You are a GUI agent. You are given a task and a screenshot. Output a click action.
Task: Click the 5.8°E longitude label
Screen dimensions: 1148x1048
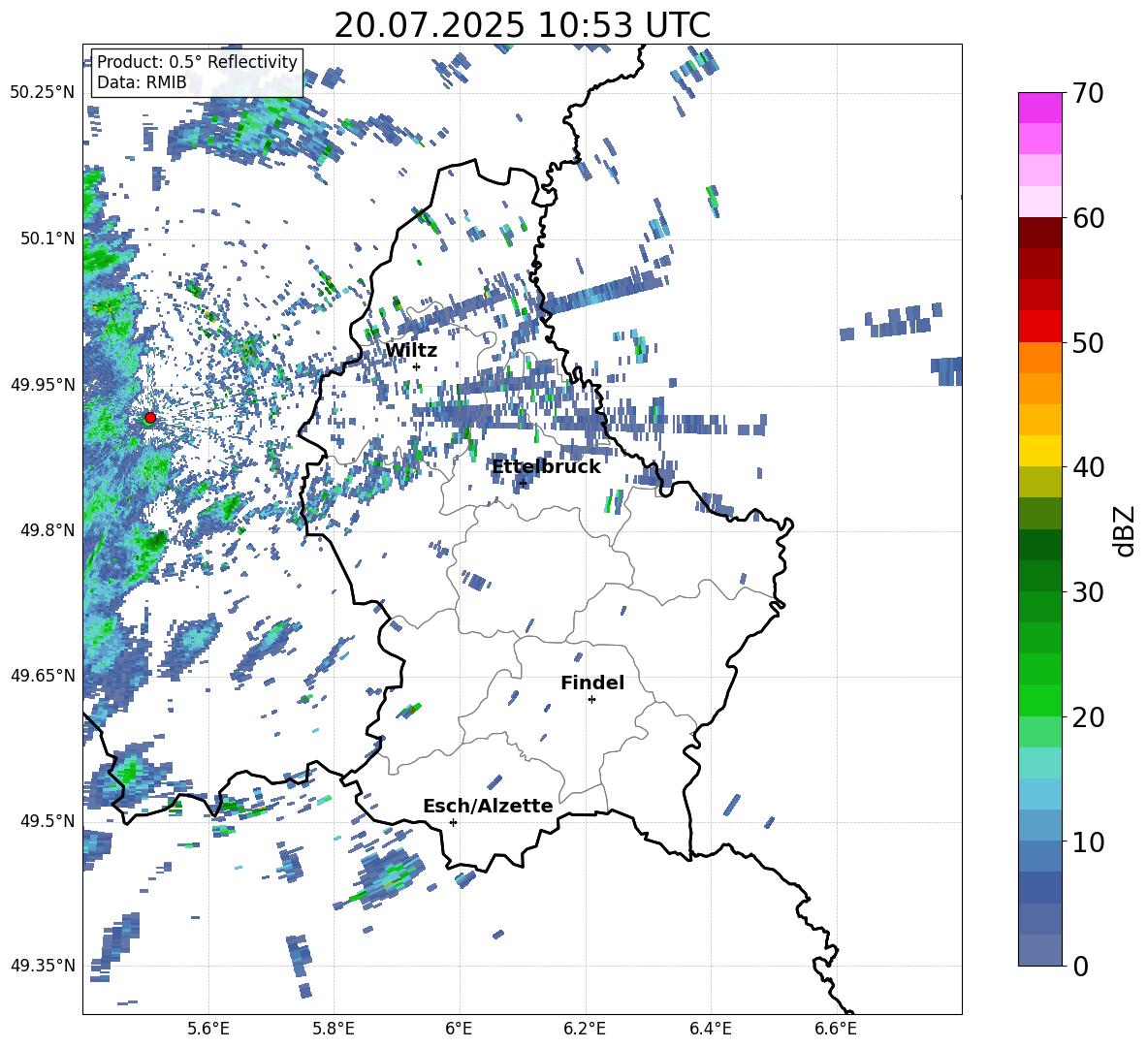[334, 1029]
